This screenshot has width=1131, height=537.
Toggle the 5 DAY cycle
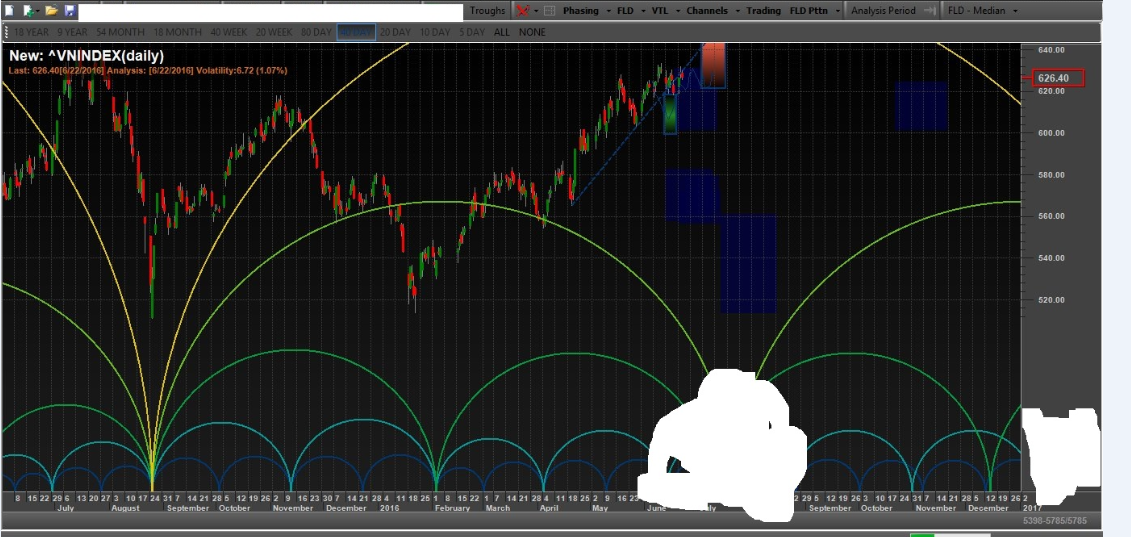[x=472, y=32]
